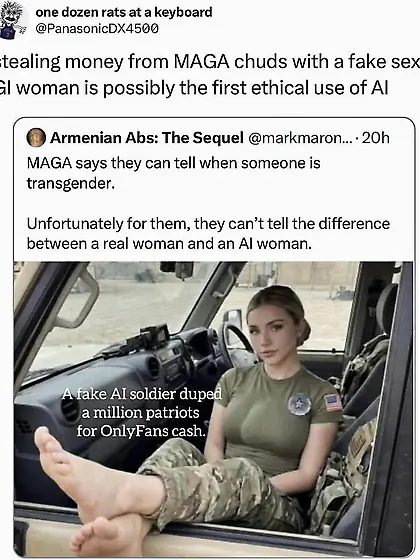Viewport: 420px width, 560px height.
Task: Click the display name one dozen rats at a keyboard
Action: pos(124,12)
